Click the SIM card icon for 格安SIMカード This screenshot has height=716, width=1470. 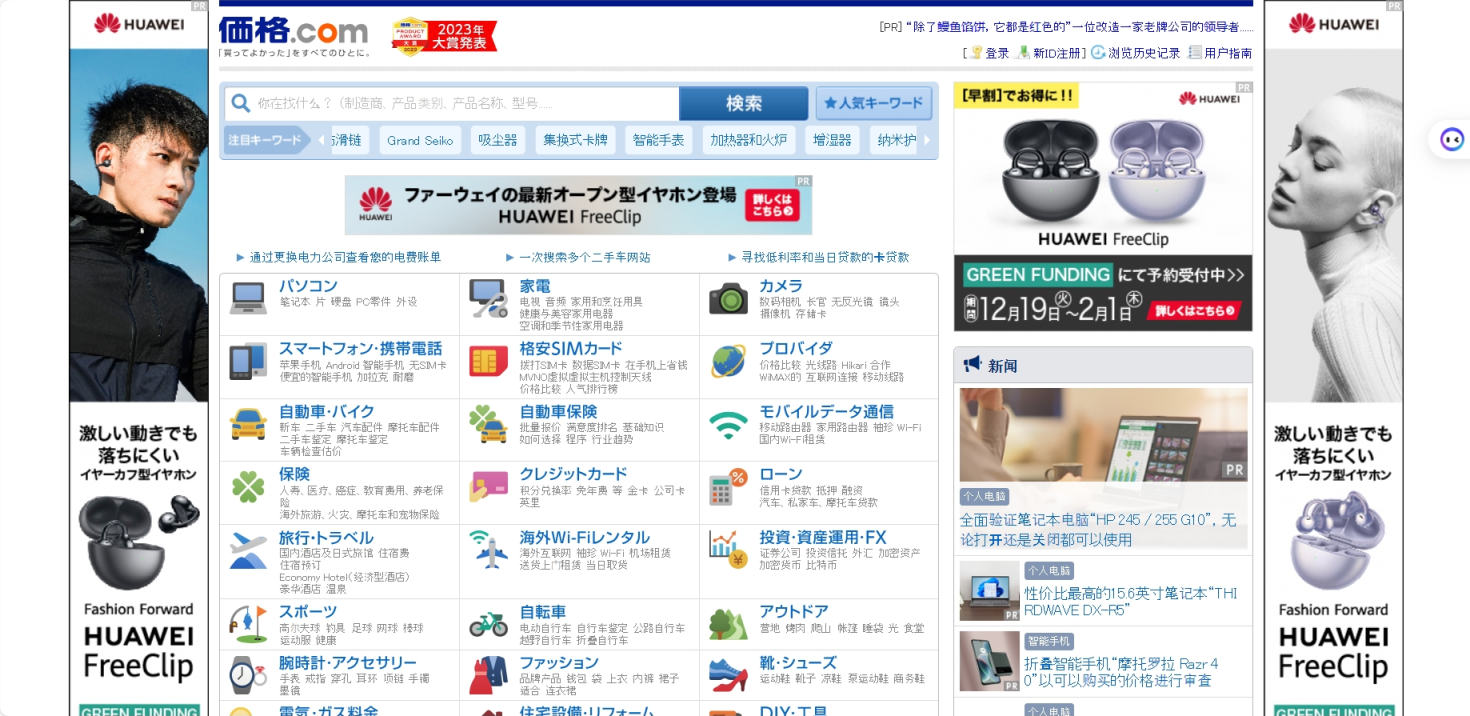tap(488, 360)
